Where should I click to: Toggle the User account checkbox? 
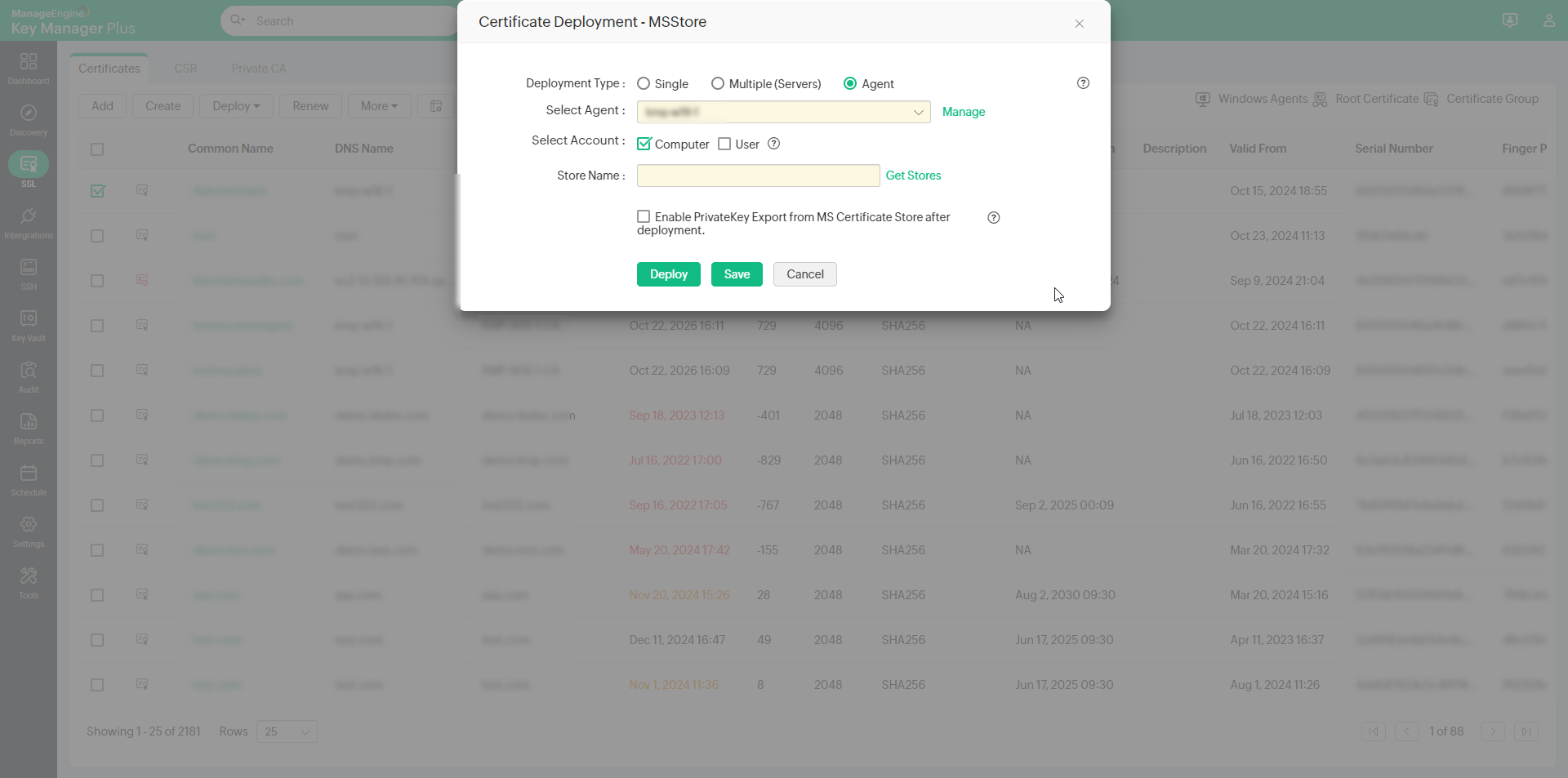[x=724, y=144]
